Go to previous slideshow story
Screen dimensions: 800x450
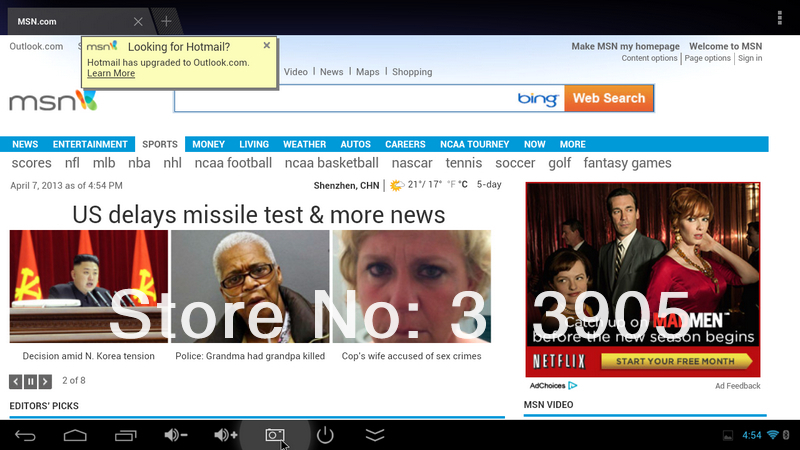pos(16,381)
